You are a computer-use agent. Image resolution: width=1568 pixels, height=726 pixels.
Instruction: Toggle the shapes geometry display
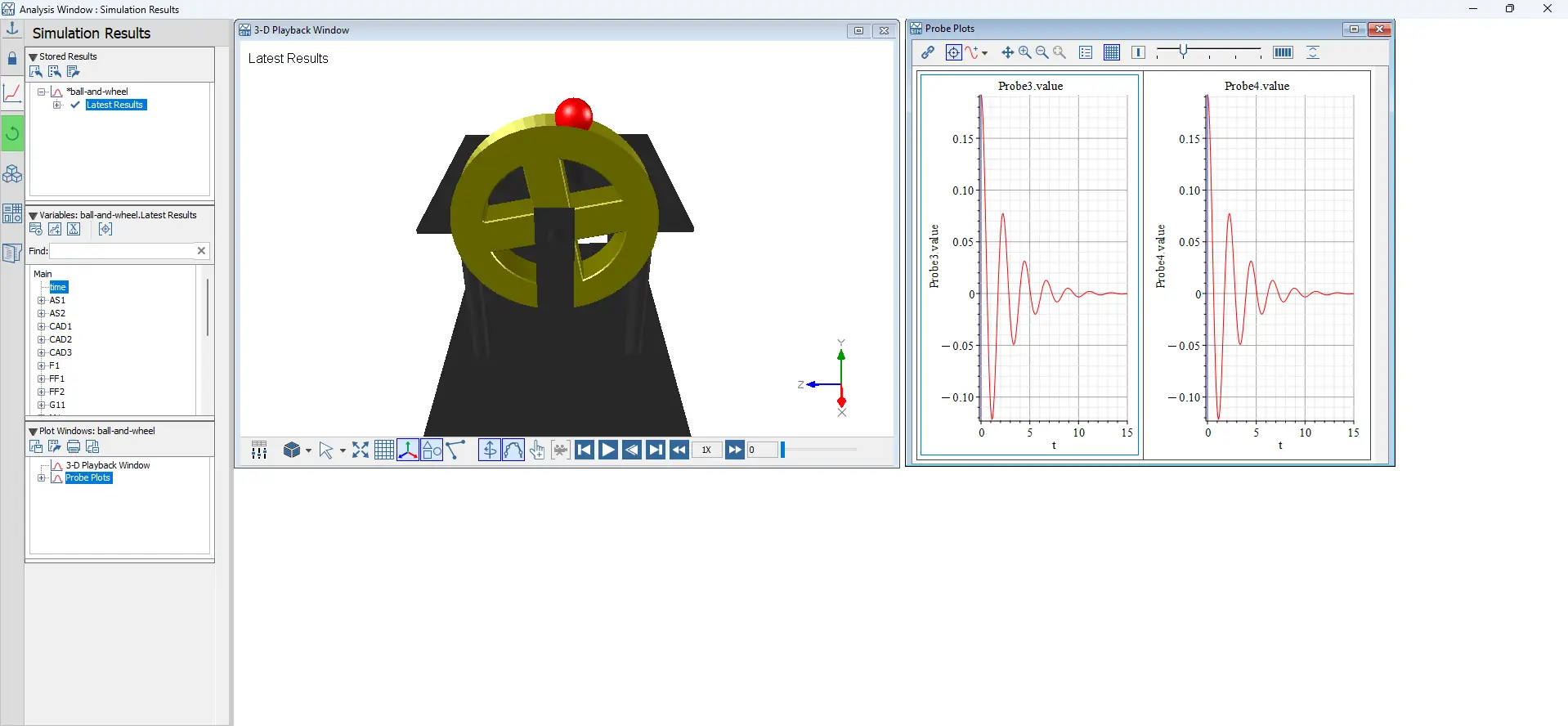coord(432,450)
